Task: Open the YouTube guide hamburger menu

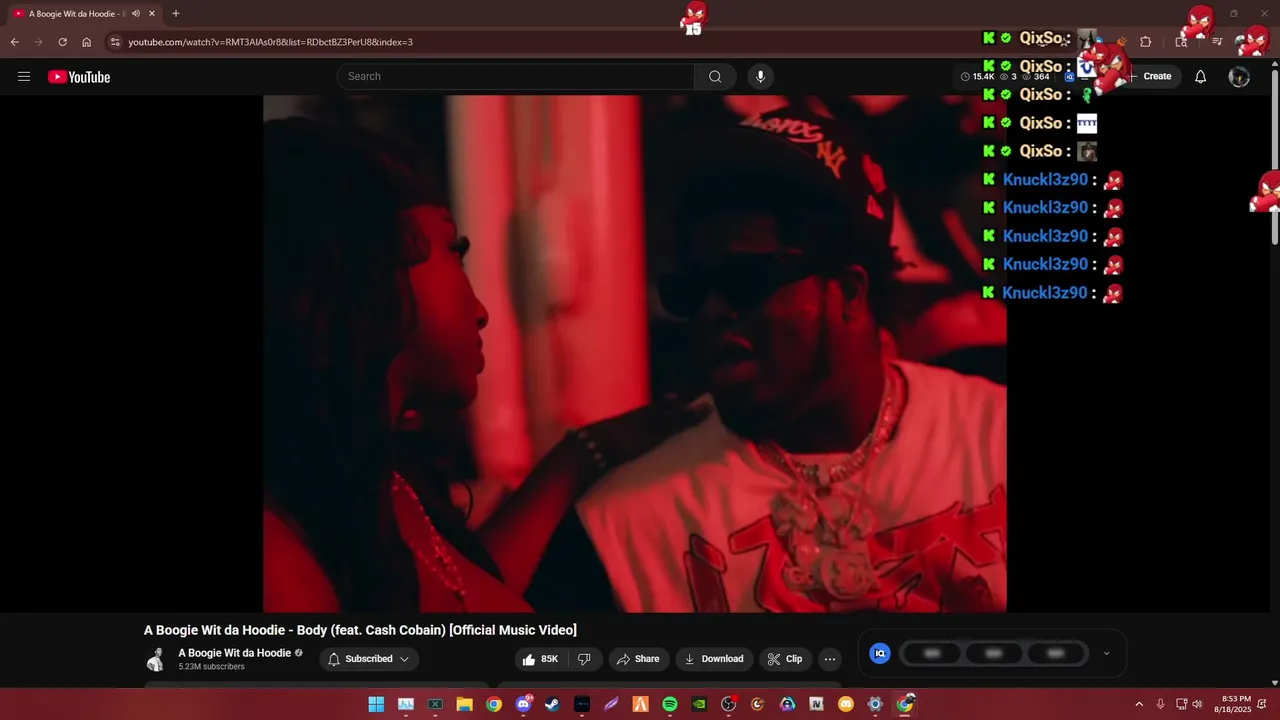Action: 24,77
